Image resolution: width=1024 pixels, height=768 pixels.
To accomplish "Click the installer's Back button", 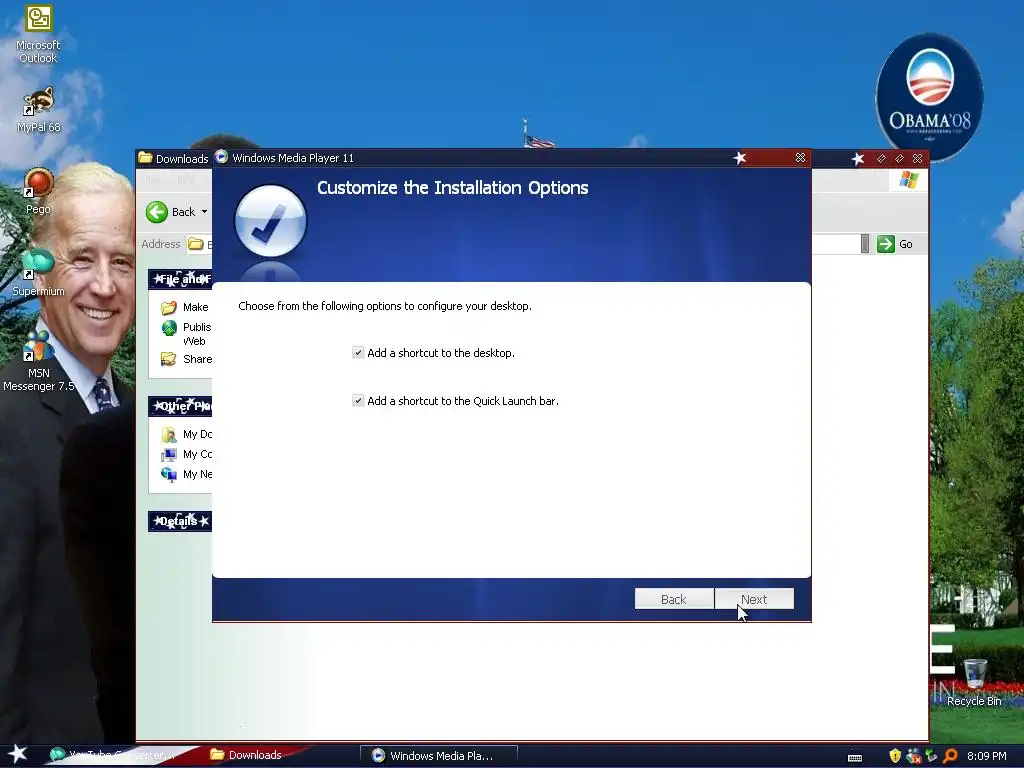I will click(673, 599).
